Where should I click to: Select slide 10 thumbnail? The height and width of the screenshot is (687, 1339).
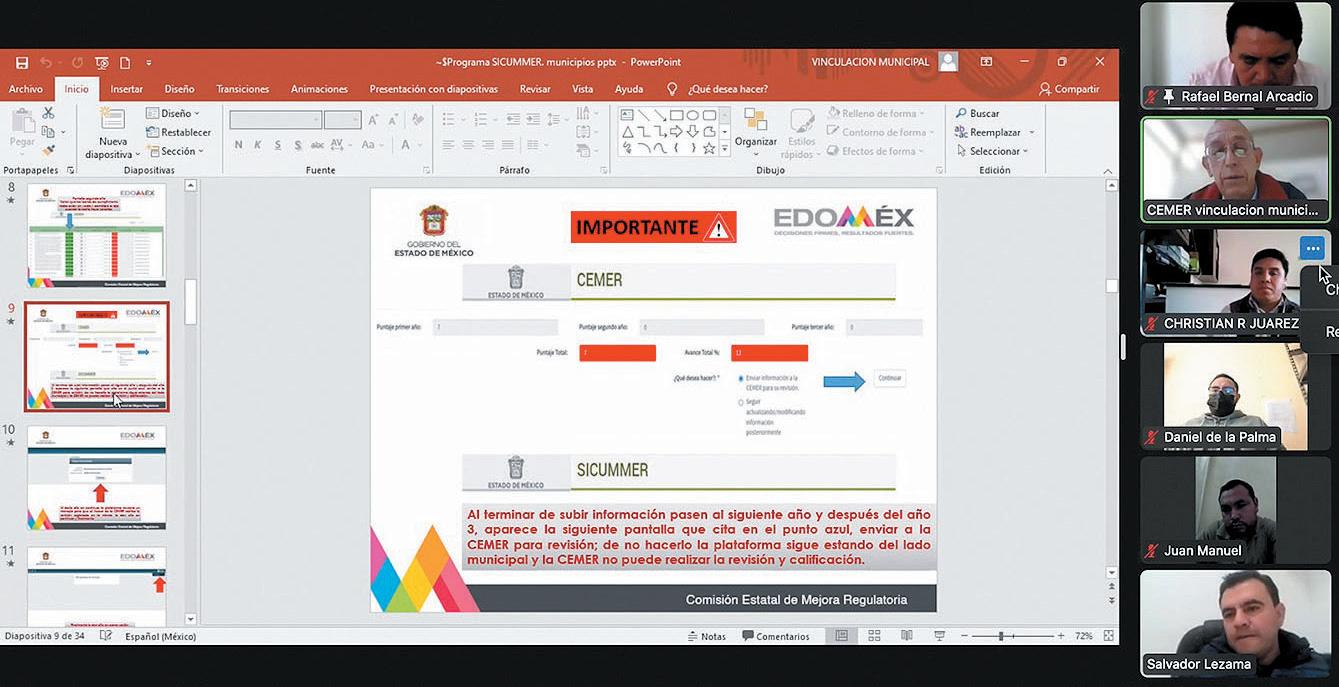(x=97, y=478)
